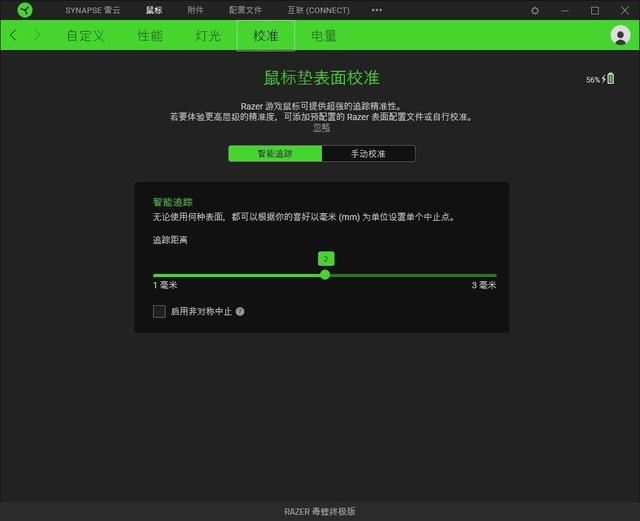Switch to the 灯光 tab
Viewport: 640px width, 521px height.
tap(208, 36)
